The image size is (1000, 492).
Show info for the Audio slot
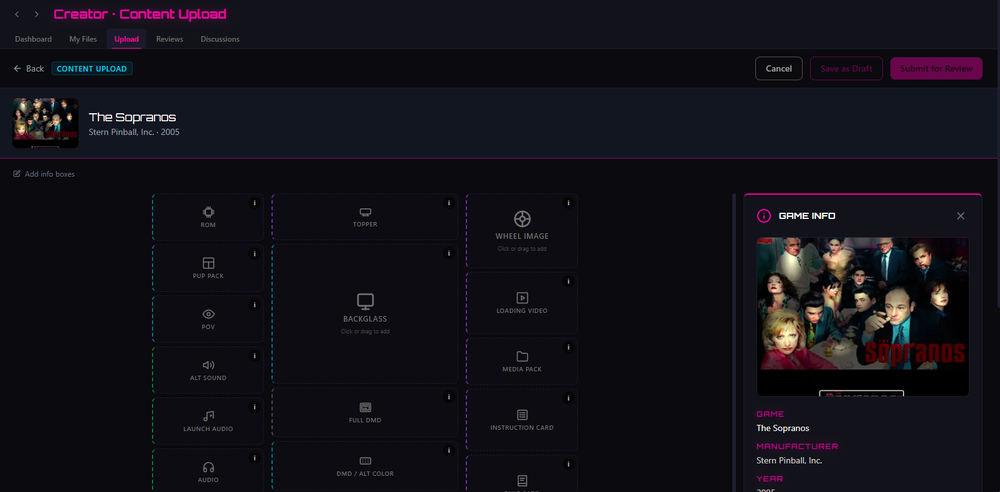(x=254, y=458)
